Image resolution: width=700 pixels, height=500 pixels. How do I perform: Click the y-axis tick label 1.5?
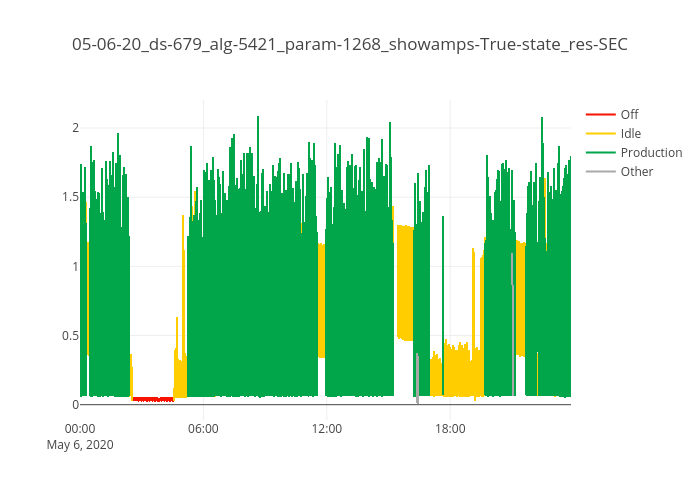coord(69,197)
